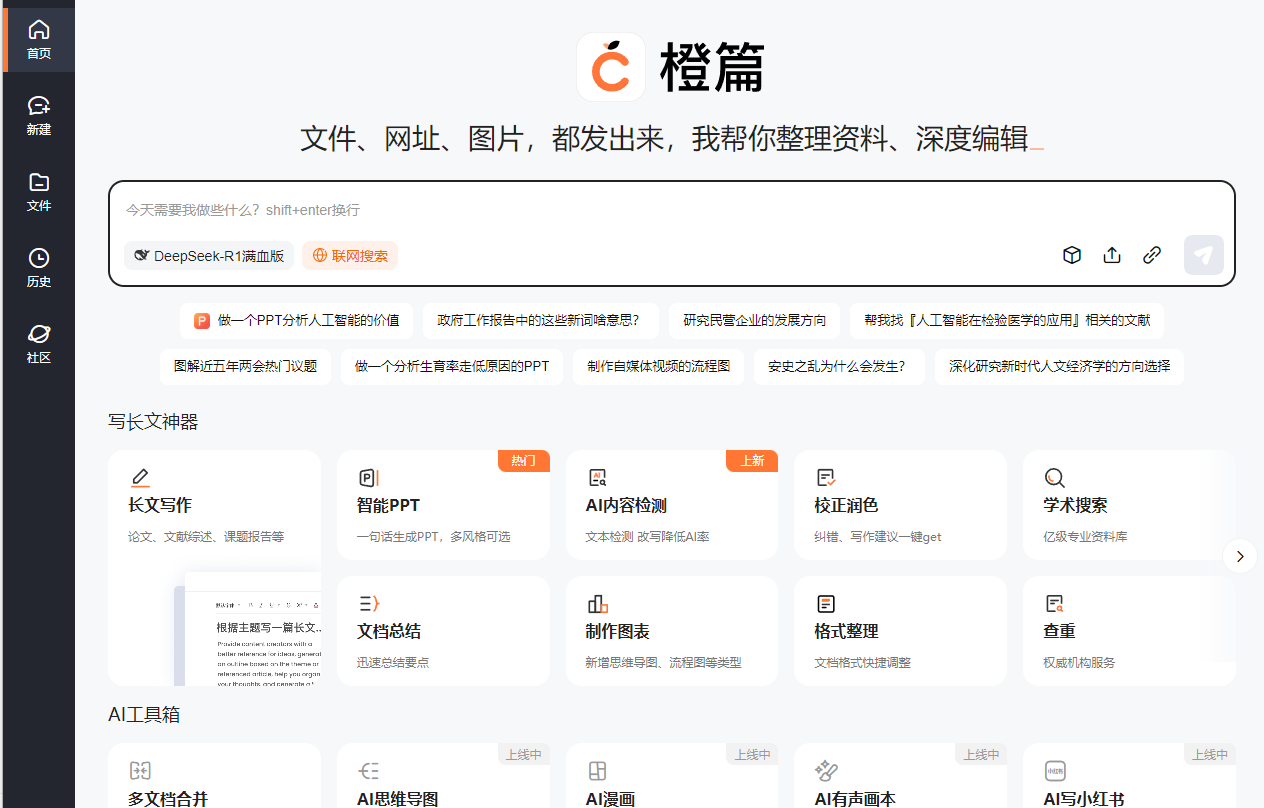This screenshot has width=1264, height=808.
Task: Open the 文件 panel in the sidebar
Action: pyautogui.click(x=39, y=192)
